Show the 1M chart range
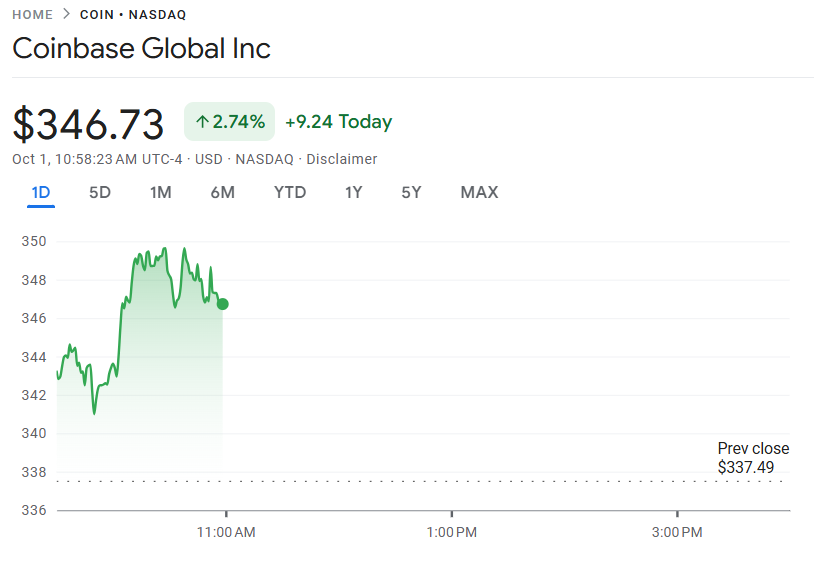 161,192
